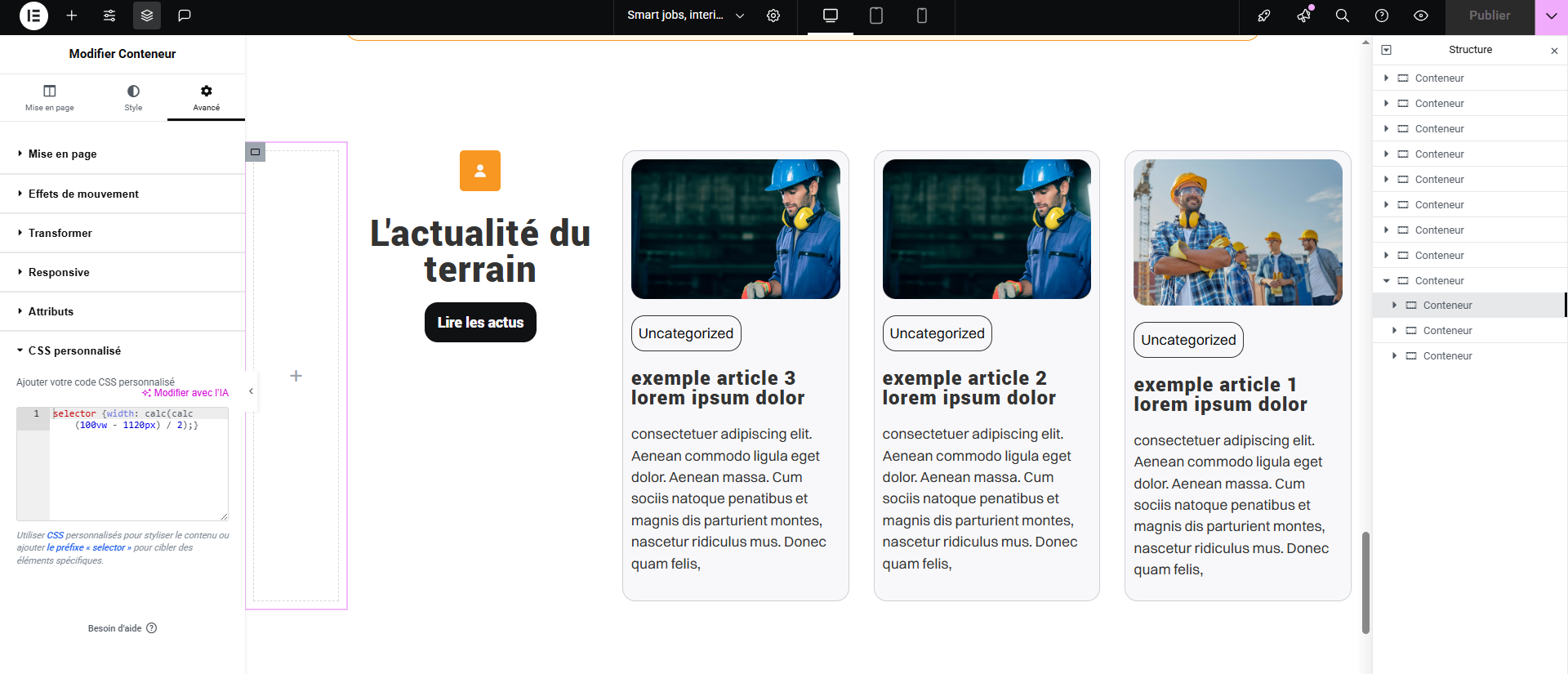Click Uncategorized tag on article 3
Screen dimensions: 1568x674
(686, 333)
